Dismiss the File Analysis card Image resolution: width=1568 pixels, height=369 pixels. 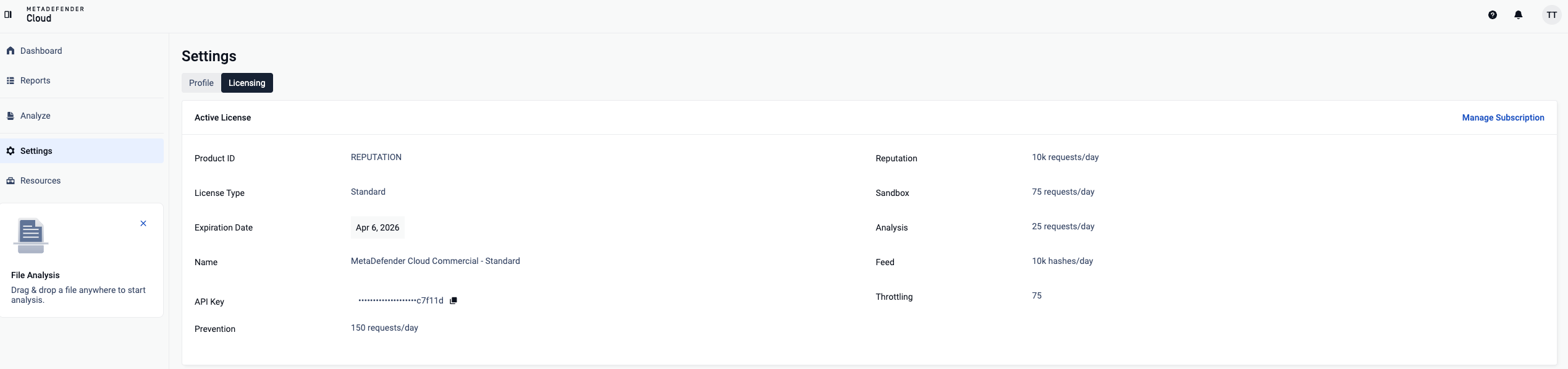coord(143,223)
